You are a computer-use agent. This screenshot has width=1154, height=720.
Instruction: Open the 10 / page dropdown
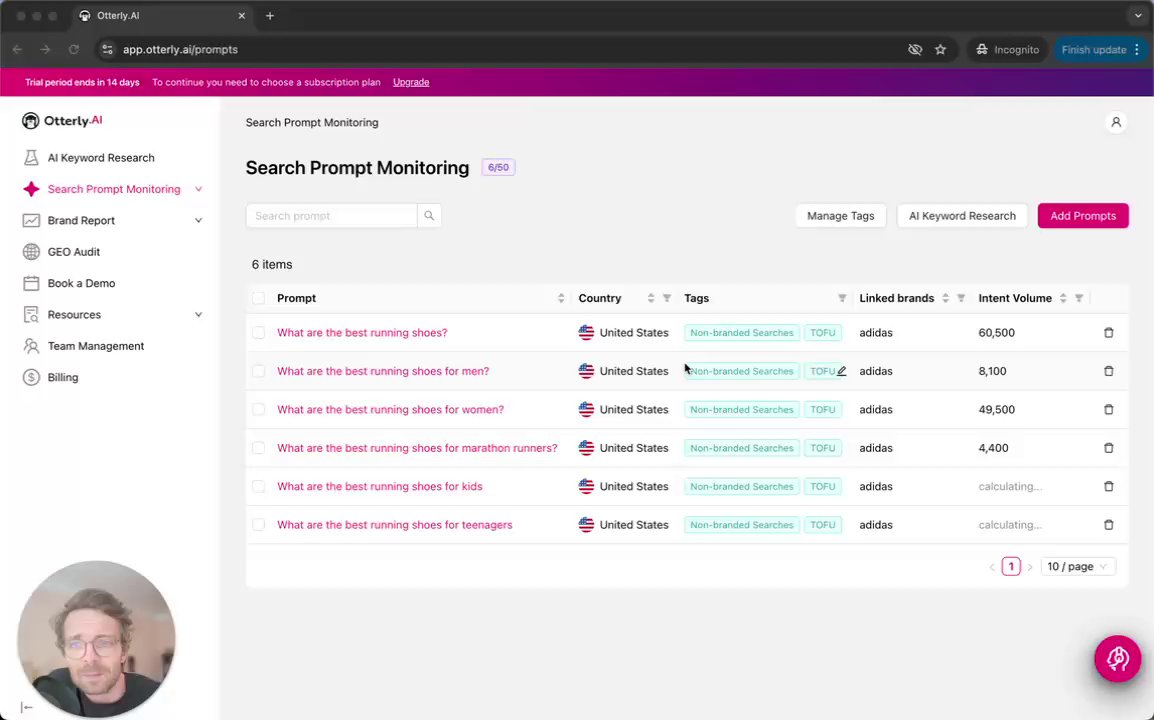pos(1077,566)
